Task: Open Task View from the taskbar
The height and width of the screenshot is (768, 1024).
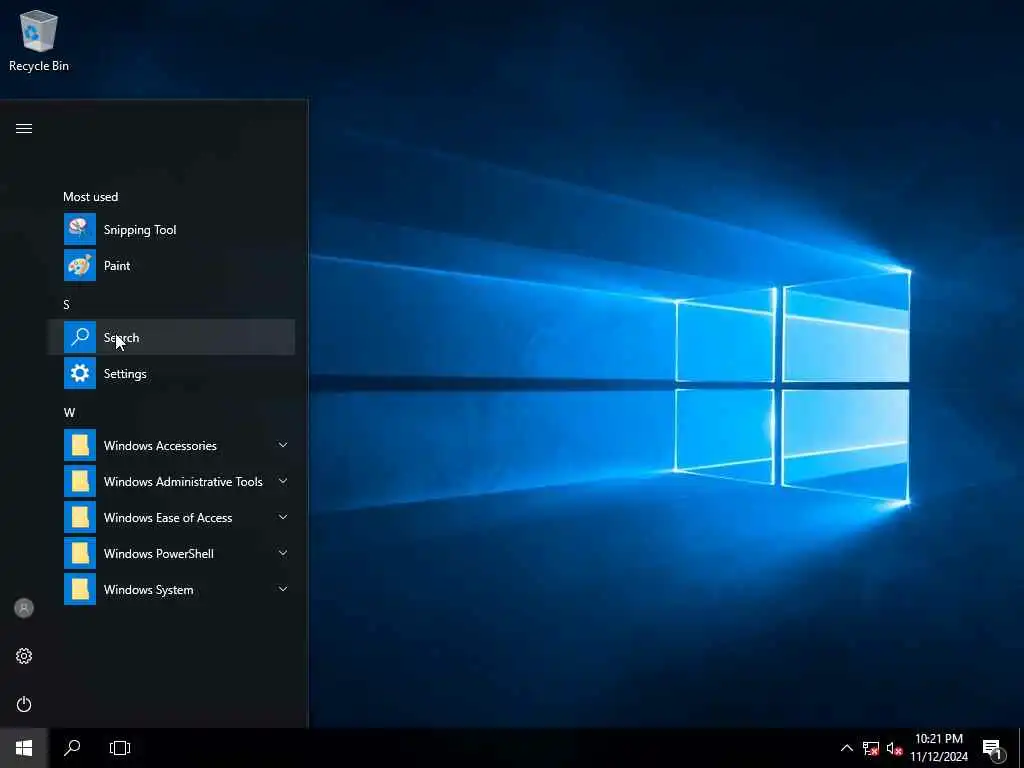Action: coord(120,748)
